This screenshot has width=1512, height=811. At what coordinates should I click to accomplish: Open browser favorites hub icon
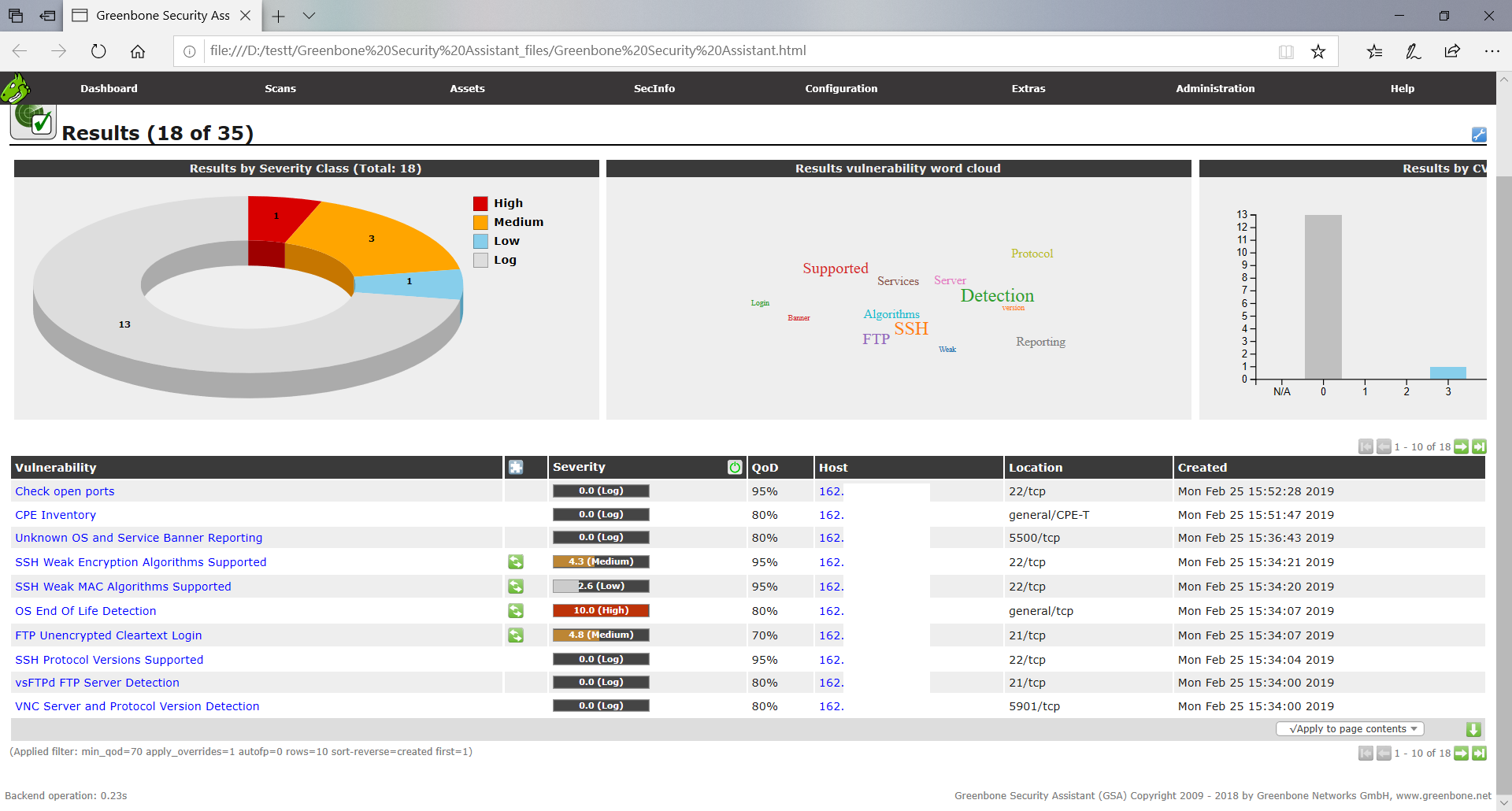[1374, 51]
